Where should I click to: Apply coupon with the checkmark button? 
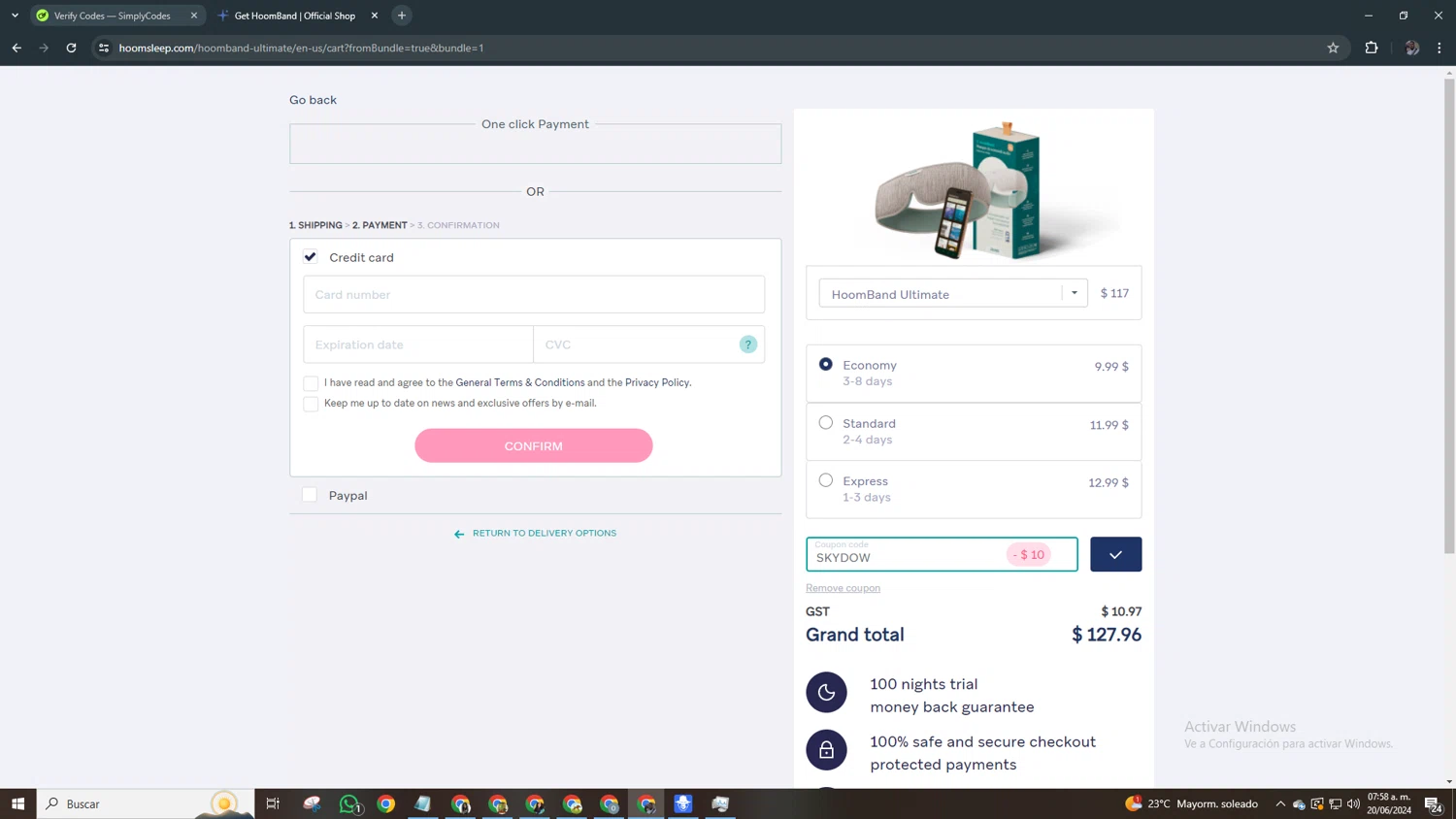[x=1116, y=554]
